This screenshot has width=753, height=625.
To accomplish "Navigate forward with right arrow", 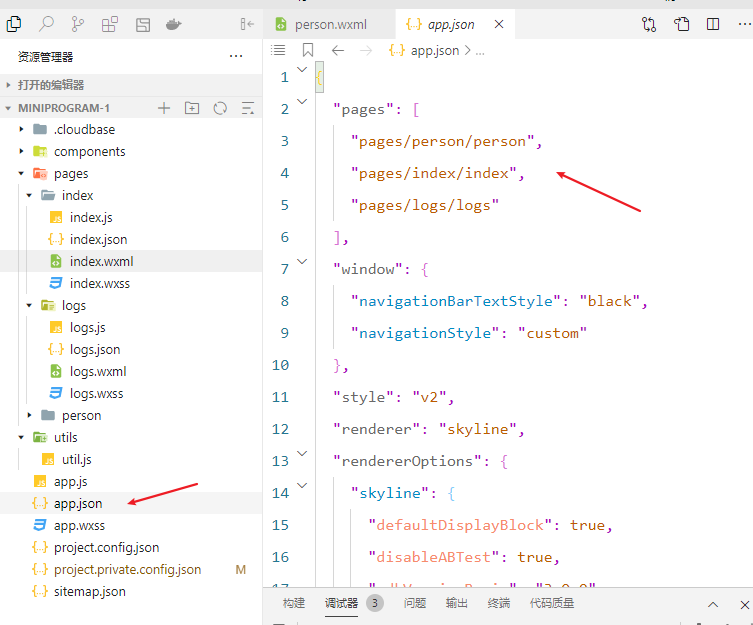I will pos(366,50).
